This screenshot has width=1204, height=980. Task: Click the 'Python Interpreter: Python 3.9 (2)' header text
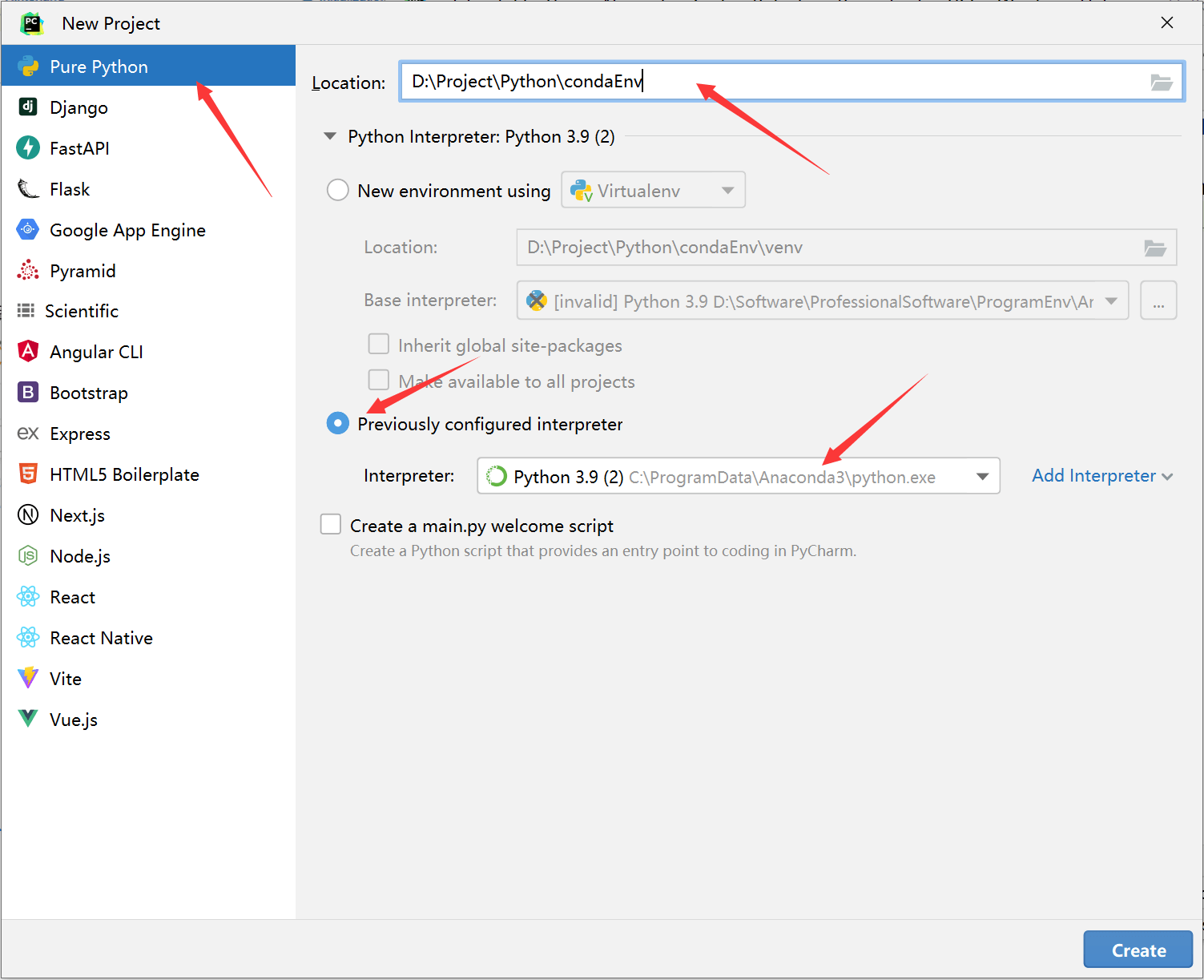(x=481, y=136)
